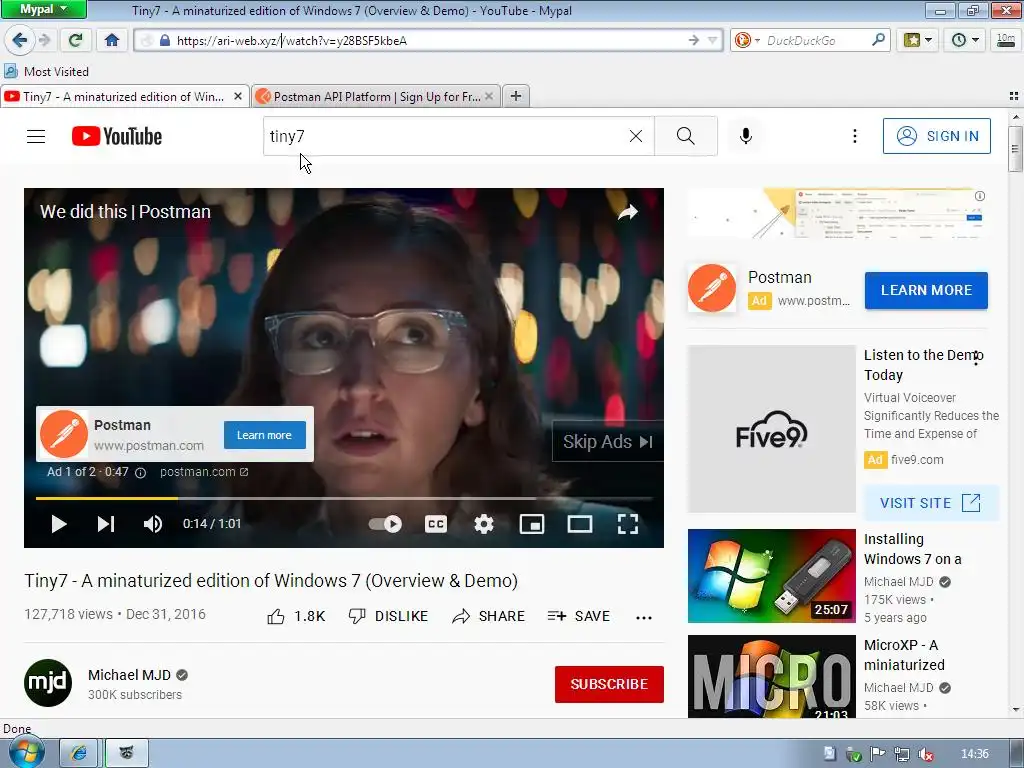Viewport: 1024px width, 768px height.
Task: Go to YouTube home via logo
Action: coord(117,136)
